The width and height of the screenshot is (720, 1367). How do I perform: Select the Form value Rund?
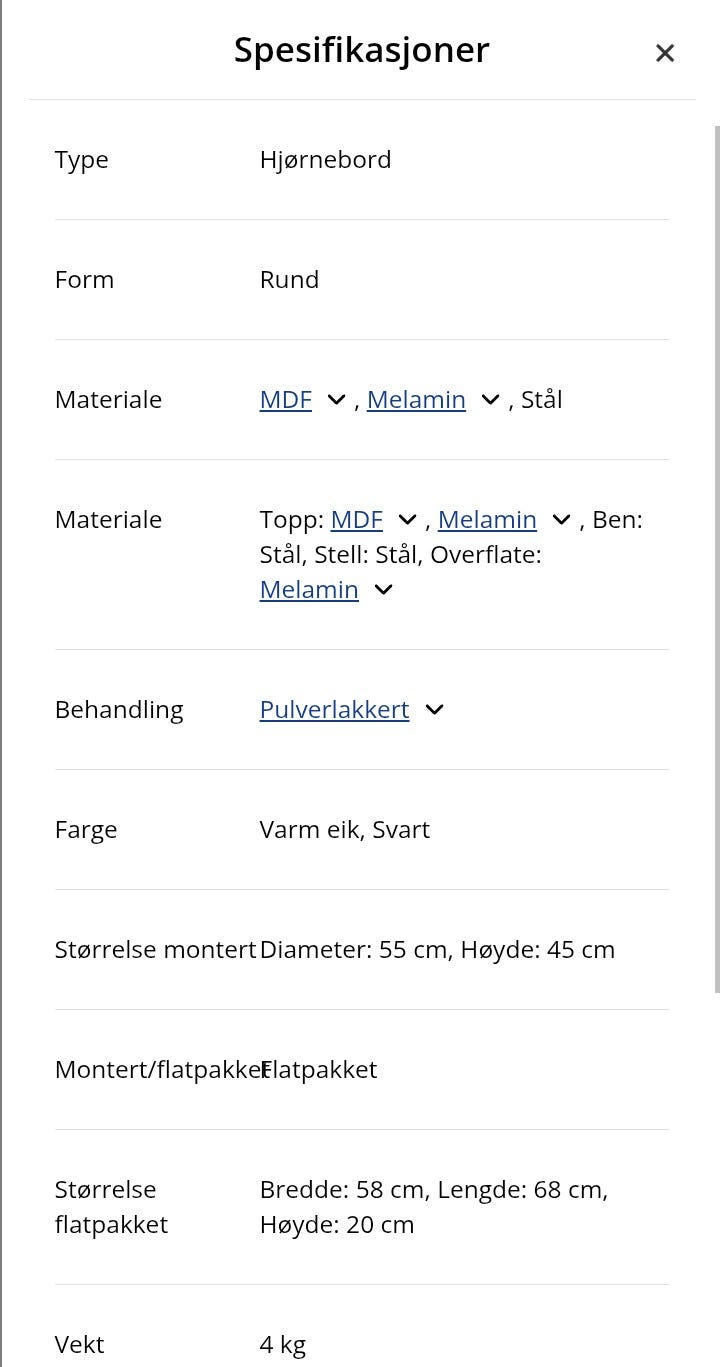point(289,279)
